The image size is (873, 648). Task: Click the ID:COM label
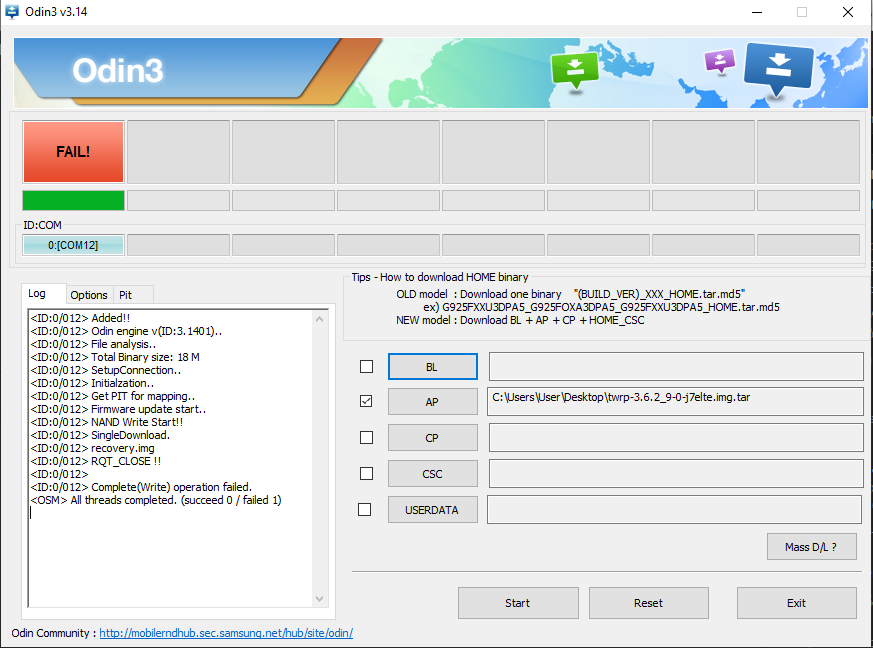[42, 225]
